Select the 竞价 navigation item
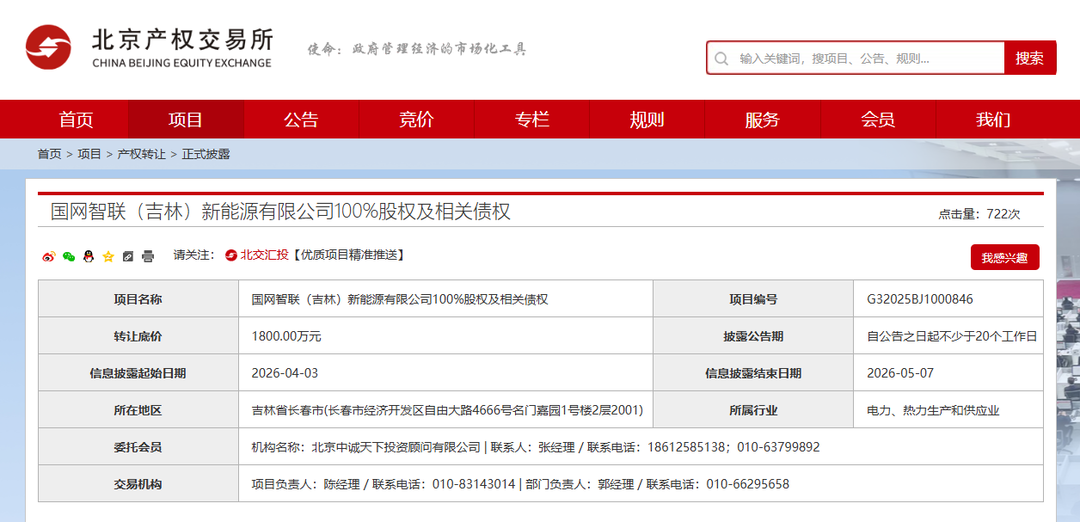1080x522 pixels. point(416,120)
